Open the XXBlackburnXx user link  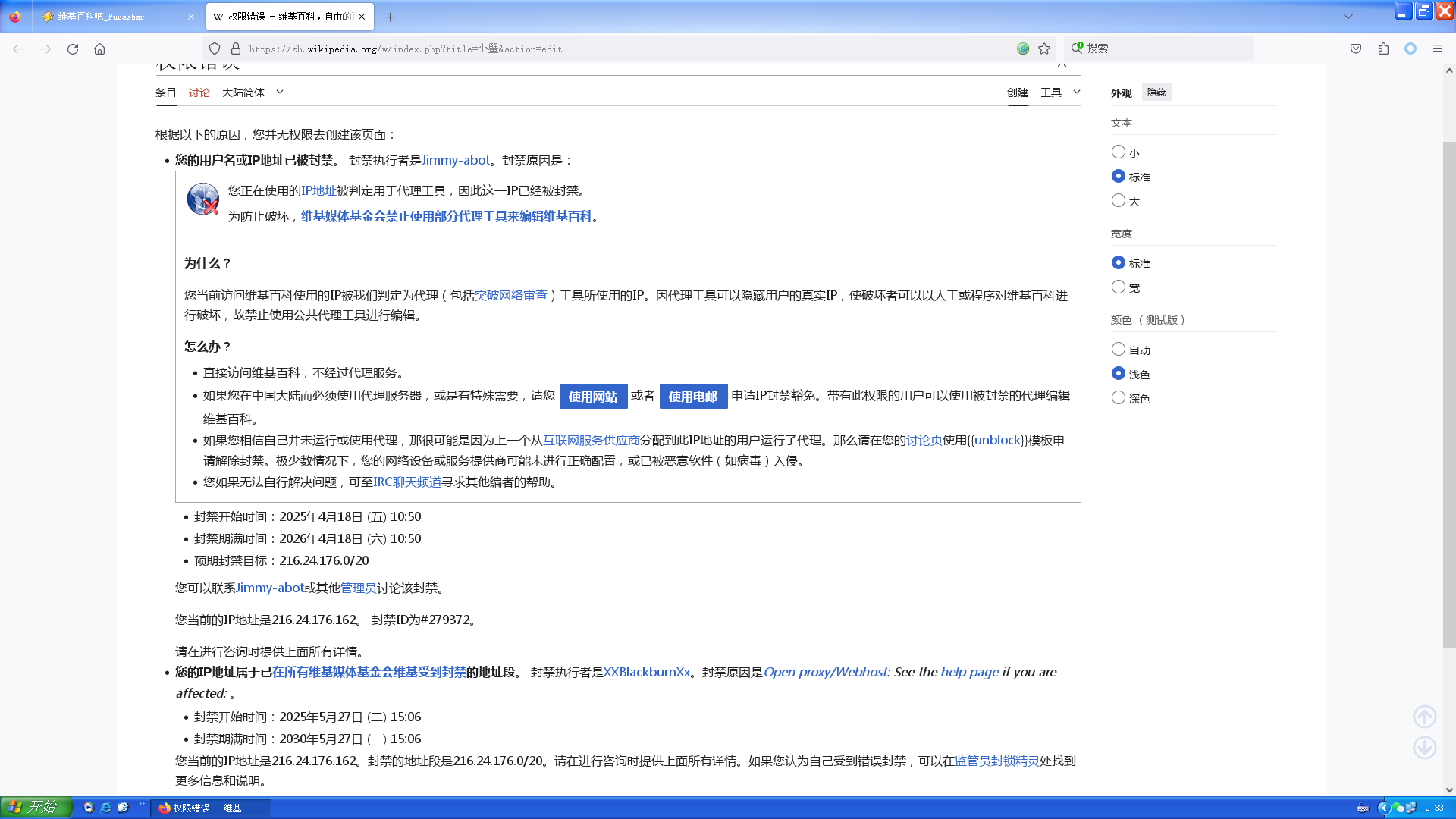click(x=647, y=672)
